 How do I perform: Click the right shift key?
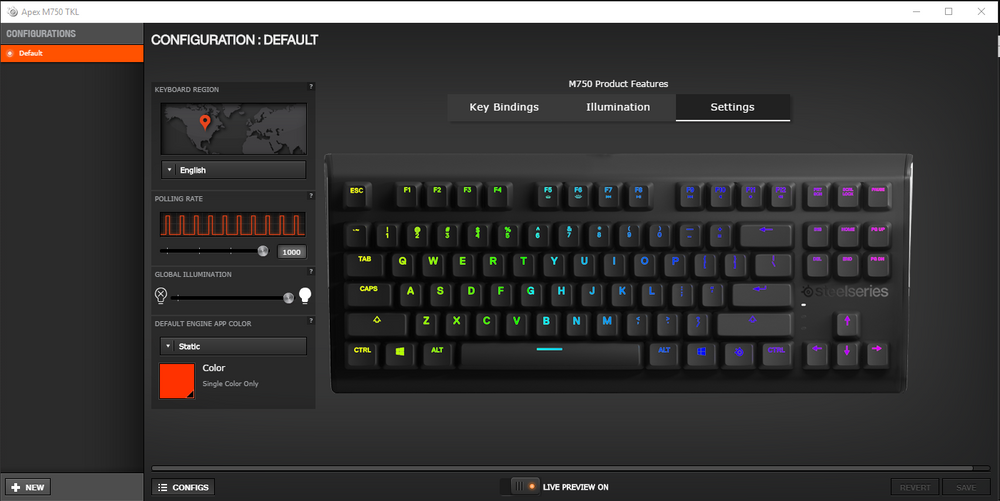pyautogui.click(x=754, y=324)
